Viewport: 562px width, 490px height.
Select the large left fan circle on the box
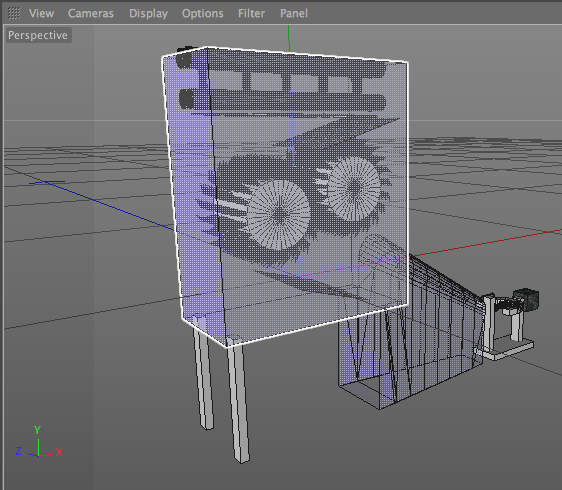(277, 214)
